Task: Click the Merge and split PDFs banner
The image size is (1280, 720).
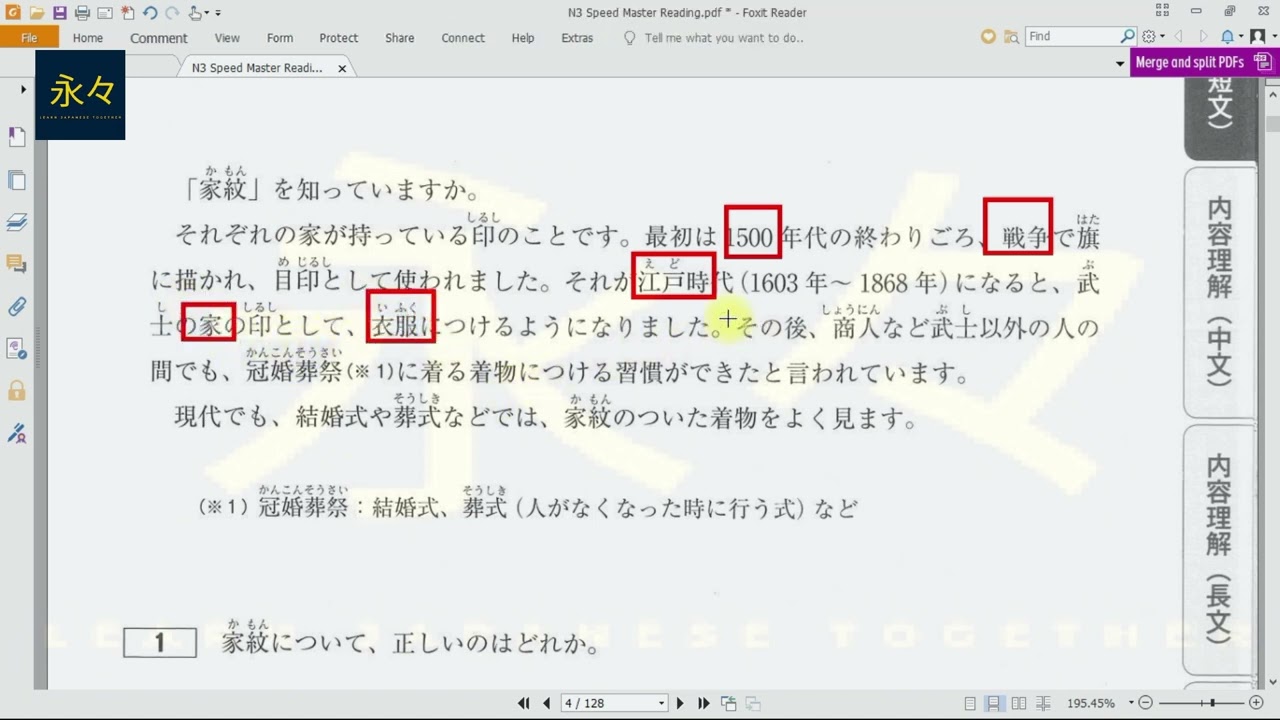Action: coord(1203,62)
